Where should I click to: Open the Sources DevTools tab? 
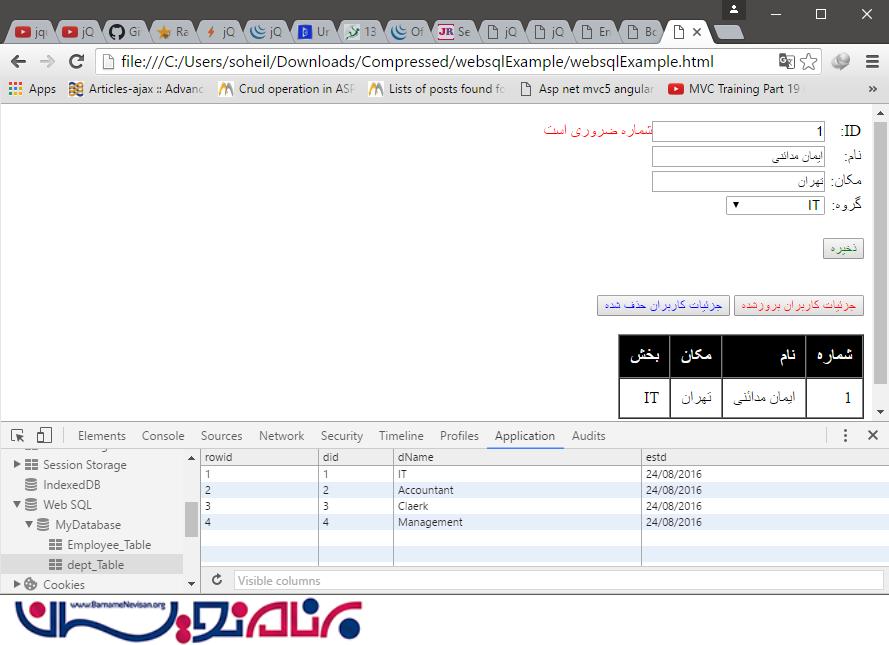pyautogui.click(x=221, y=435)
